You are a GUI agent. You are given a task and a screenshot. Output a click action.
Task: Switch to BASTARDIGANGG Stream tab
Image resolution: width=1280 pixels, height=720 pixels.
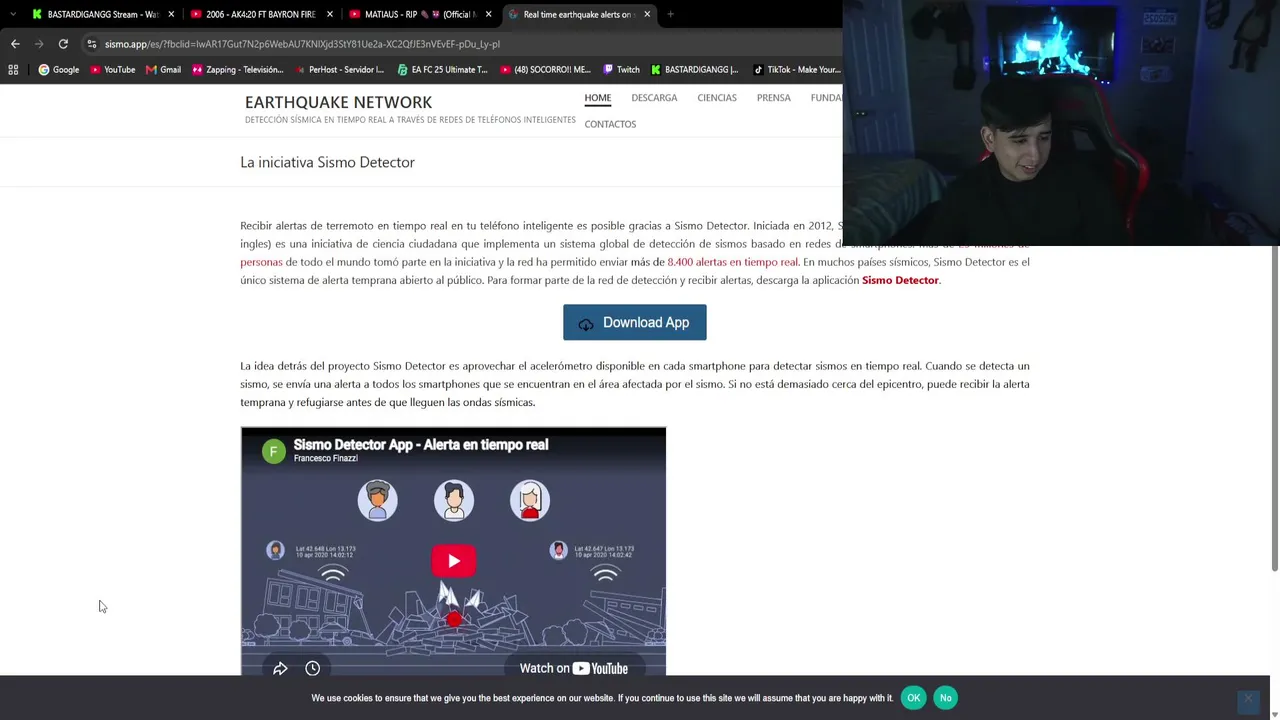coord(103,14)
